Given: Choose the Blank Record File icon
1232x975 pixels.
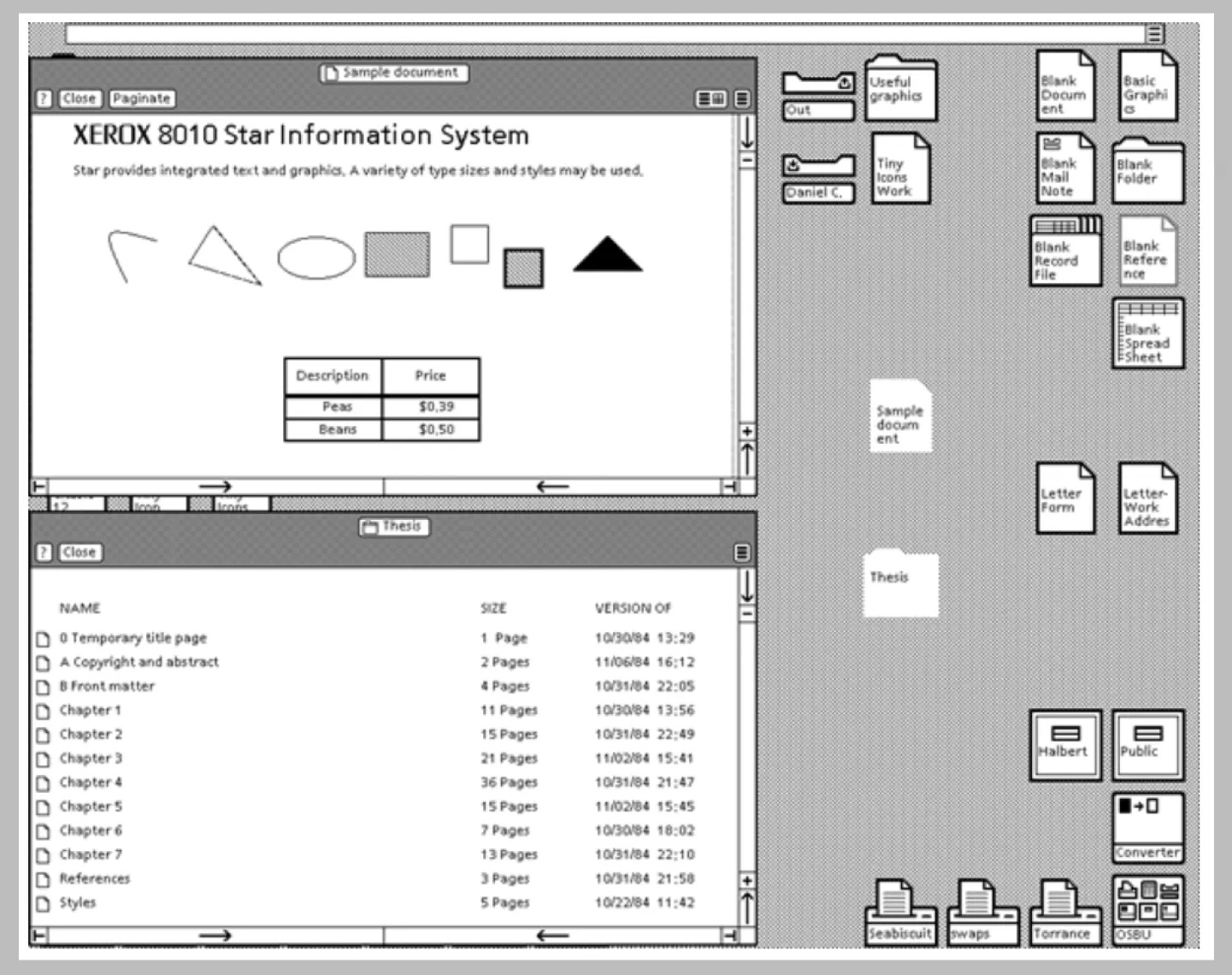Looking at the screenshot, I should 1065,251.
